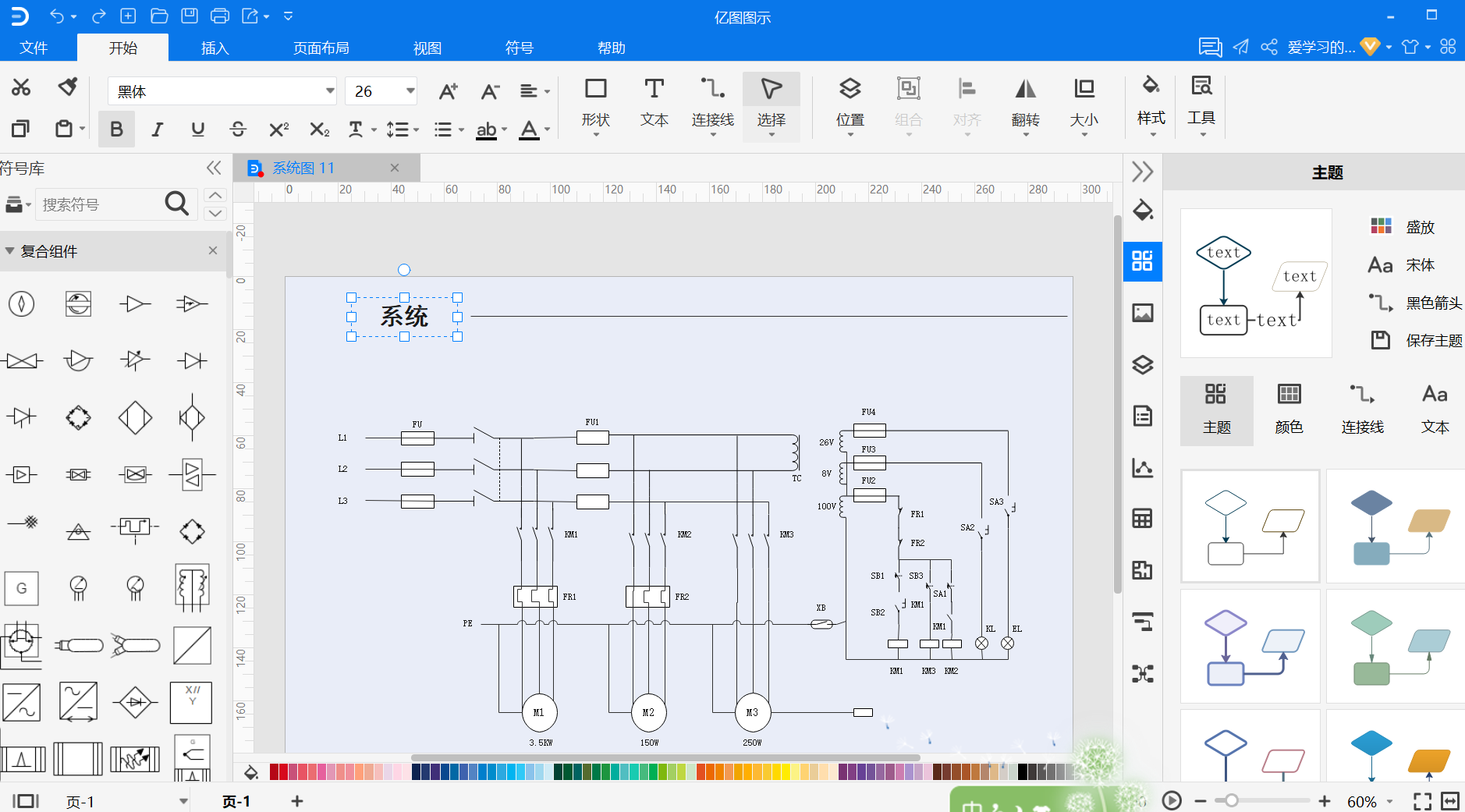Toggle full screen view icon
The width and height of the screenshot is (1465, 812).
click(x=1422, y=801)
